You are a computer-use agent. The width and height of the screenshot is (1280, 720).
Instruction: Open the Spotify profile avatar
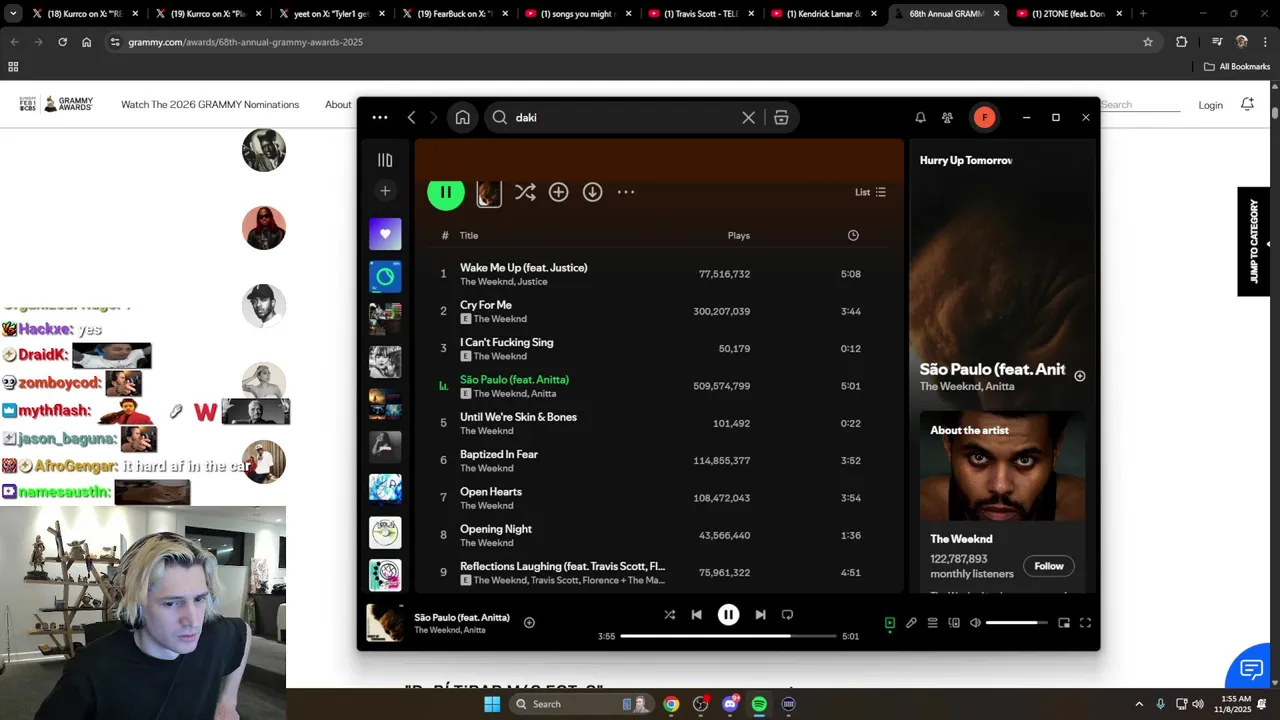(984, 117)
